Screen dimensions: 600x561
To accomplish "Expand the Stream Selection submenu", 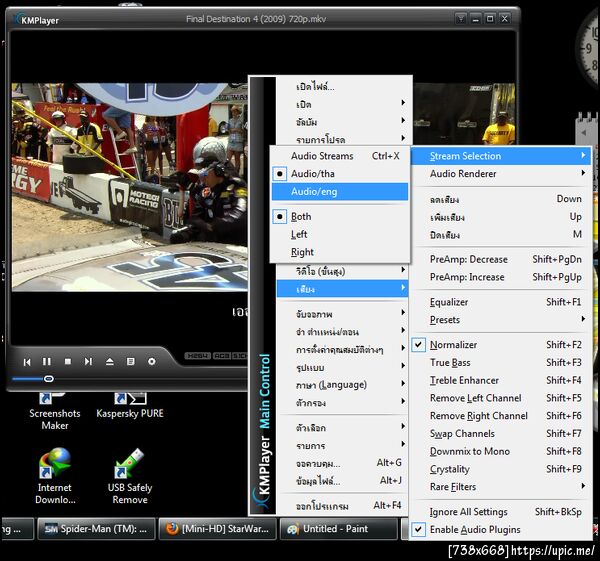I will click(501, 156).
